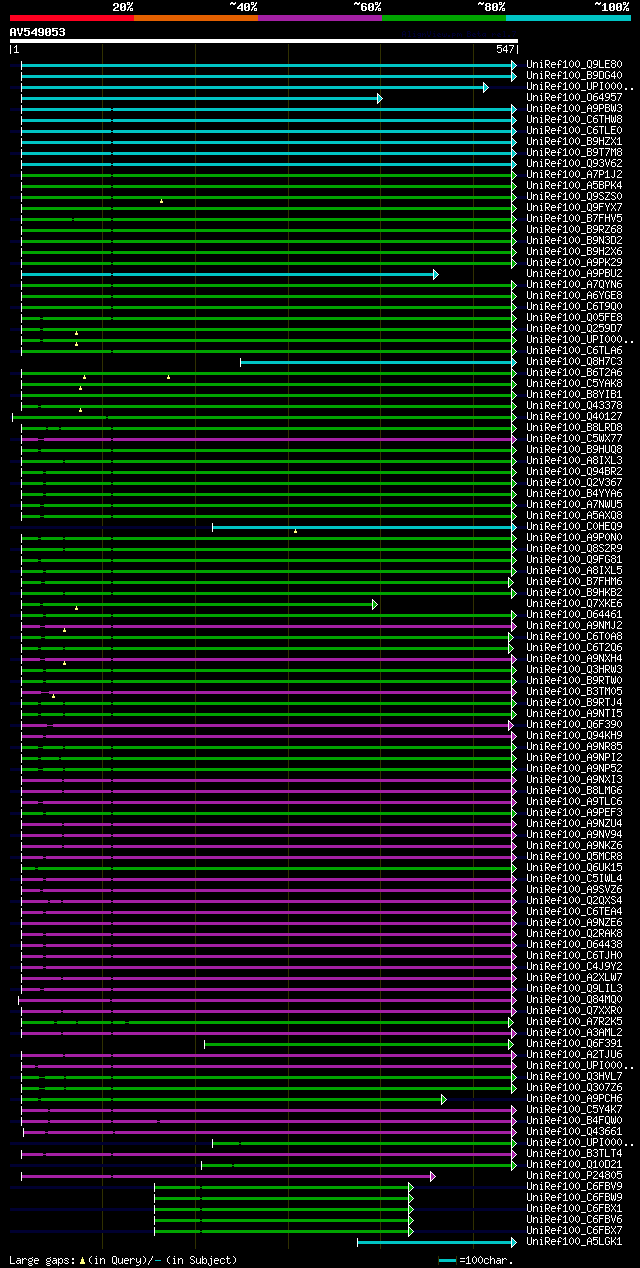This screenshot has width=640, height=1268.
Task: Open hit UniRef100_C6TLE0
Action: point(574,130)
